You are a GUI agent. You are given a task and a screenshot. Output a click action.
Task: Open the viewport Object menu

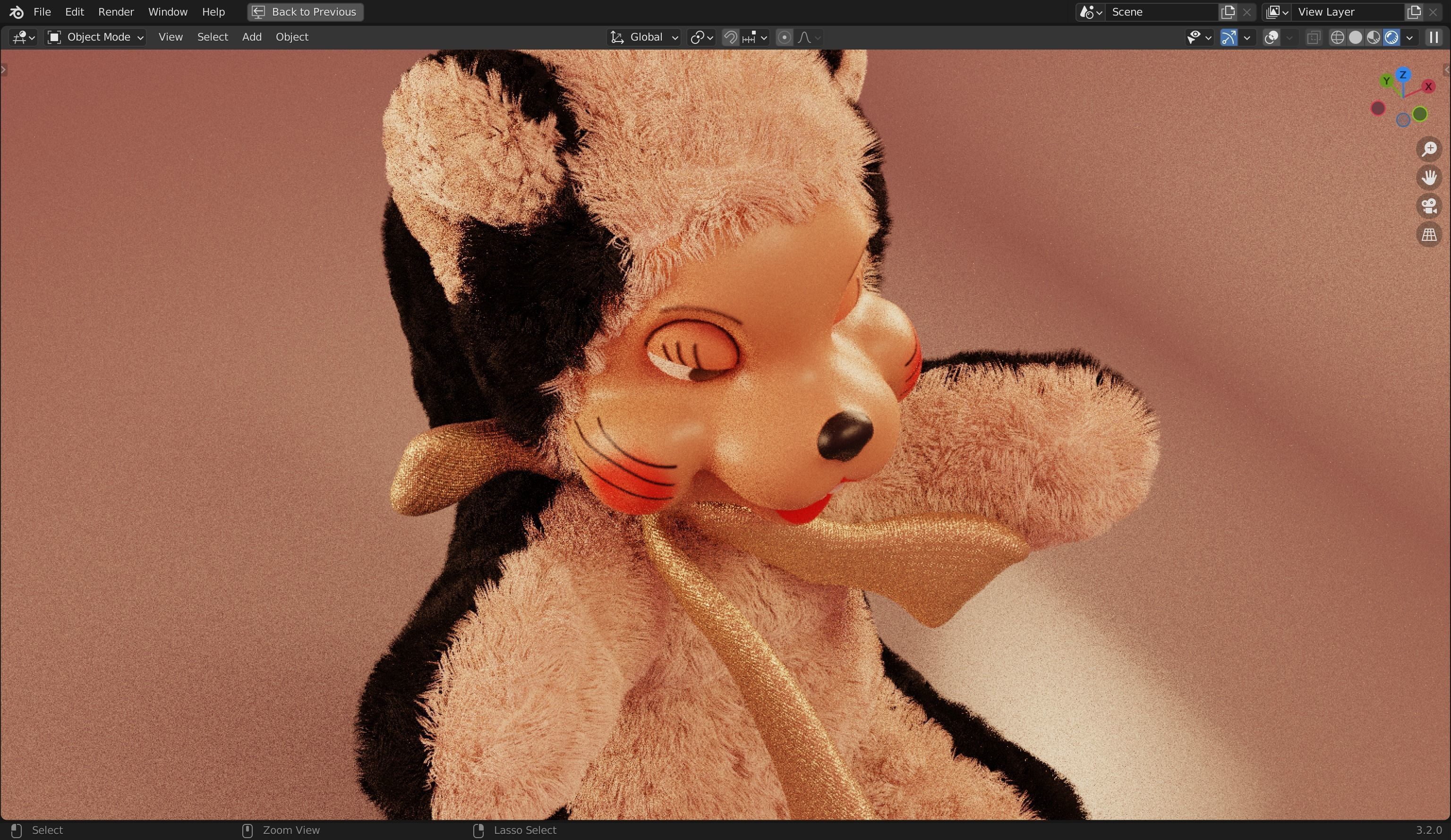point(292,37)
